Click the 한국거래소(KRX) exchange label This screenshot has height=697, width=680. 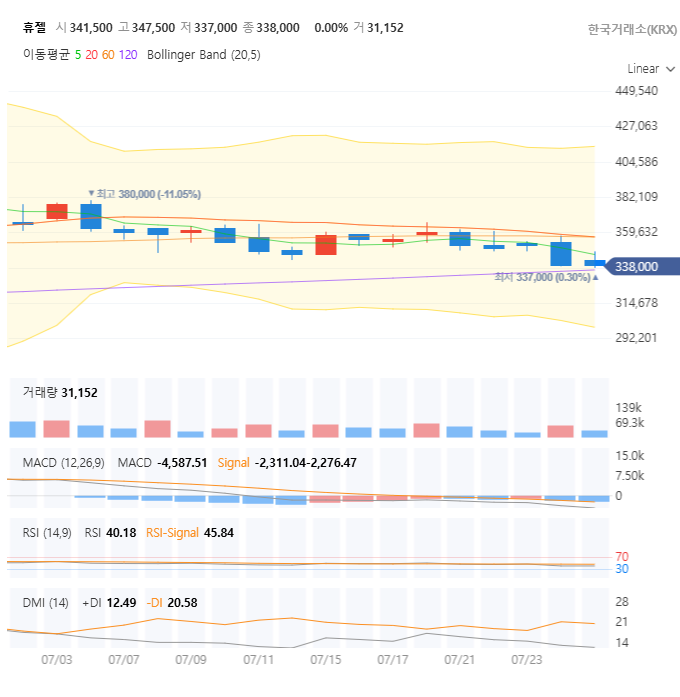632,29
